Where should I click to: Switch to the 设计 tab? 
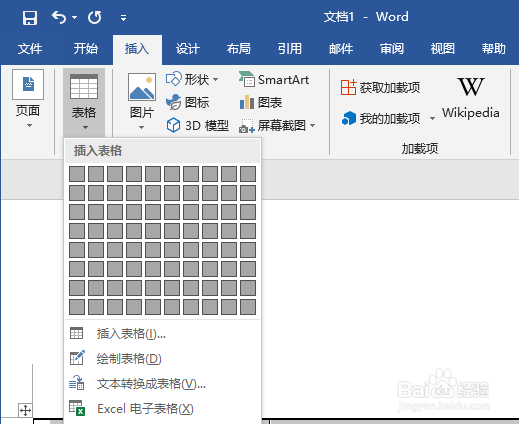[188, 49]
